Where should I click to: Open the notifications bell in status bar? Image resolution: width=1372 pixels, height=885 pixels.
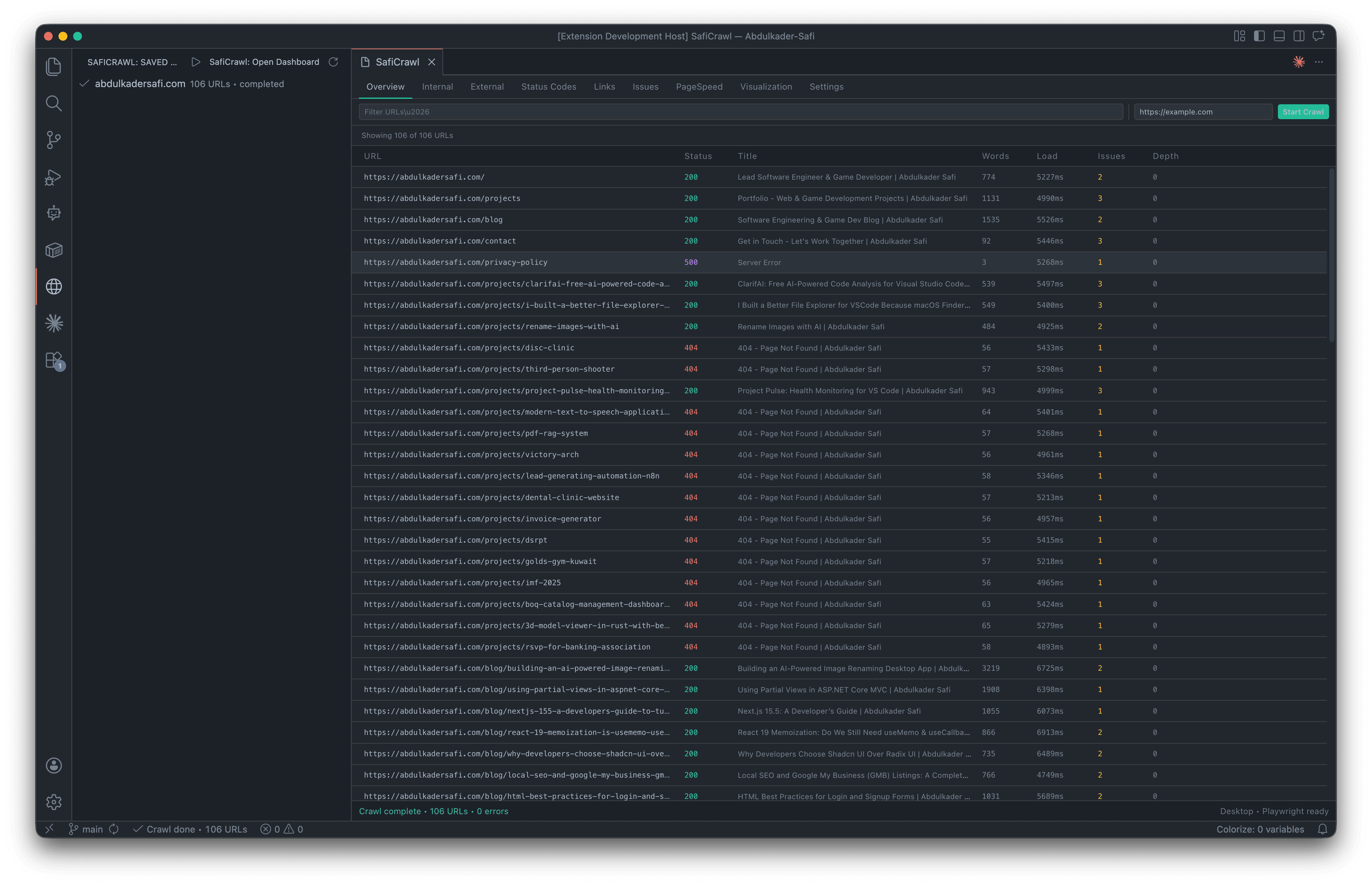pyautogui.click(x=1323, y=829)
